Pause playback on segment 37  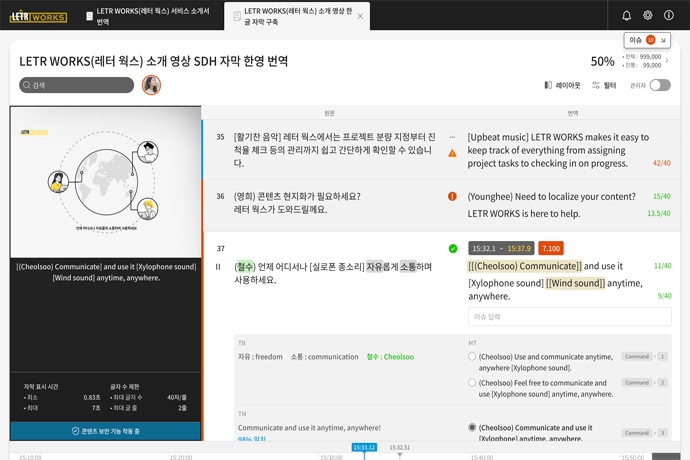[x=218, y=267]
